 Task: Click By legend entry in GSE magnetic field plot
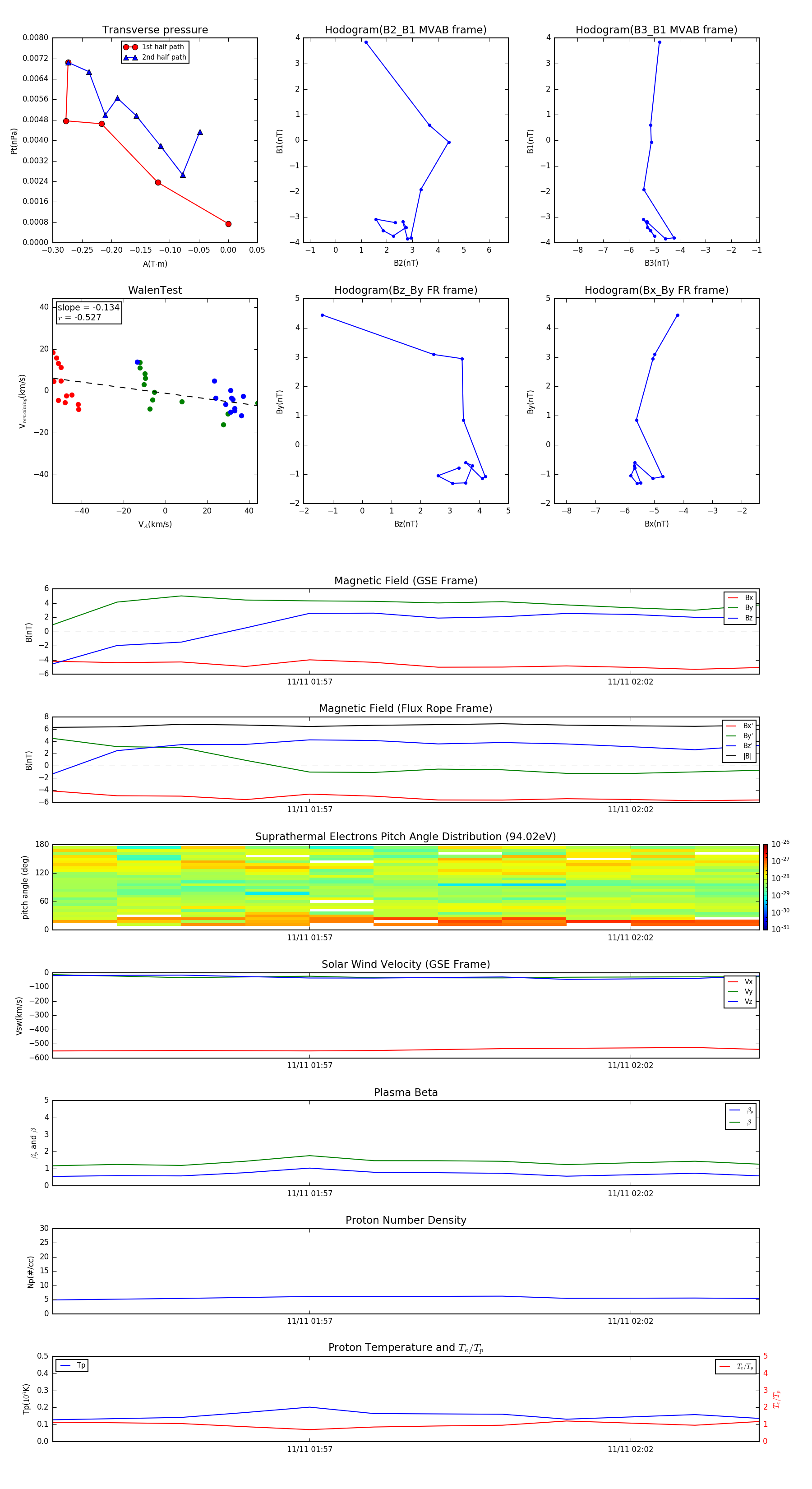coord(740,607)
